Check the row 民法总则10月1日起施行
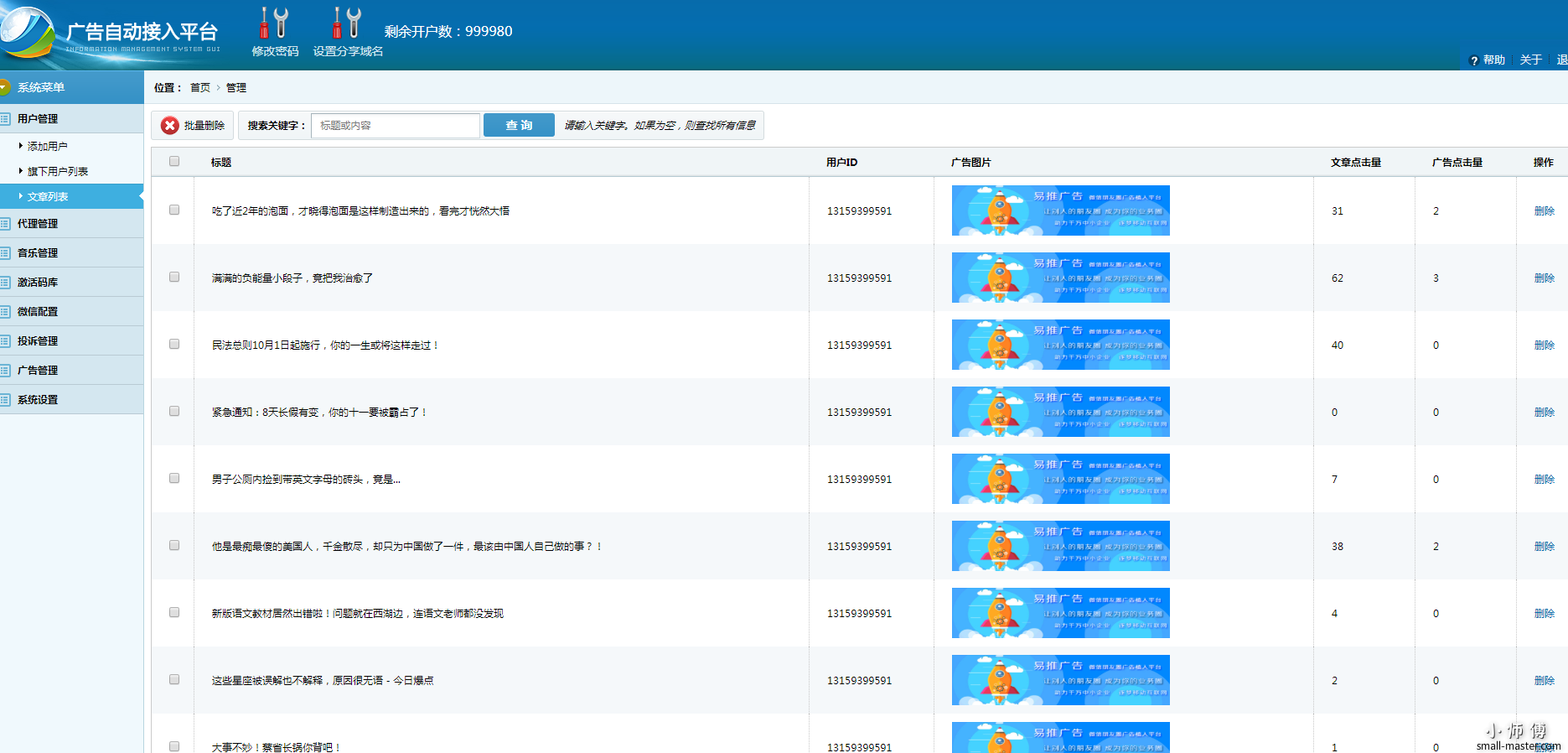 pos(174,344)
